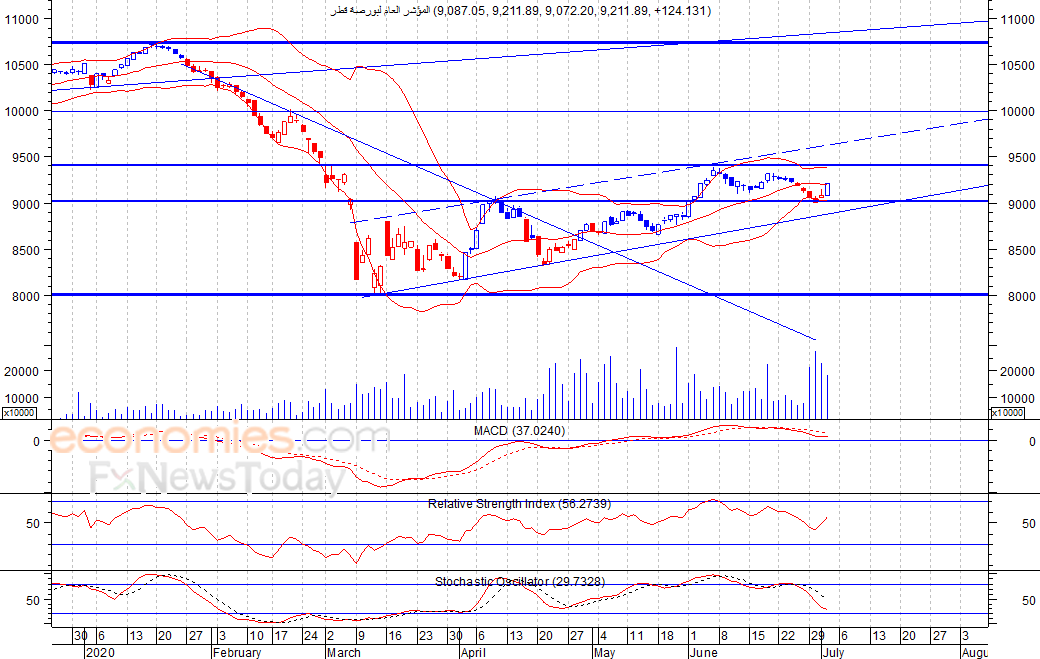This screenshot has height=659, width=1040.
Task: Click the Stochastic Oscillator title label
Action: pyautogui.click(x=519, y=581)
